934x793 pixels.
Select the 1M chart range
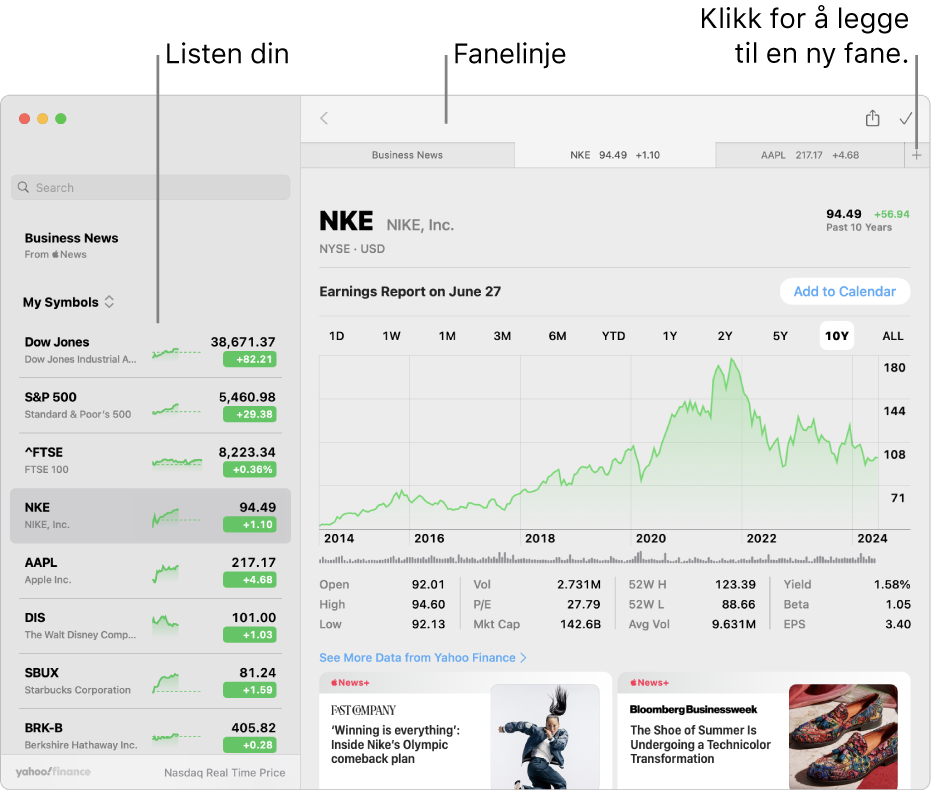[447, 336]
